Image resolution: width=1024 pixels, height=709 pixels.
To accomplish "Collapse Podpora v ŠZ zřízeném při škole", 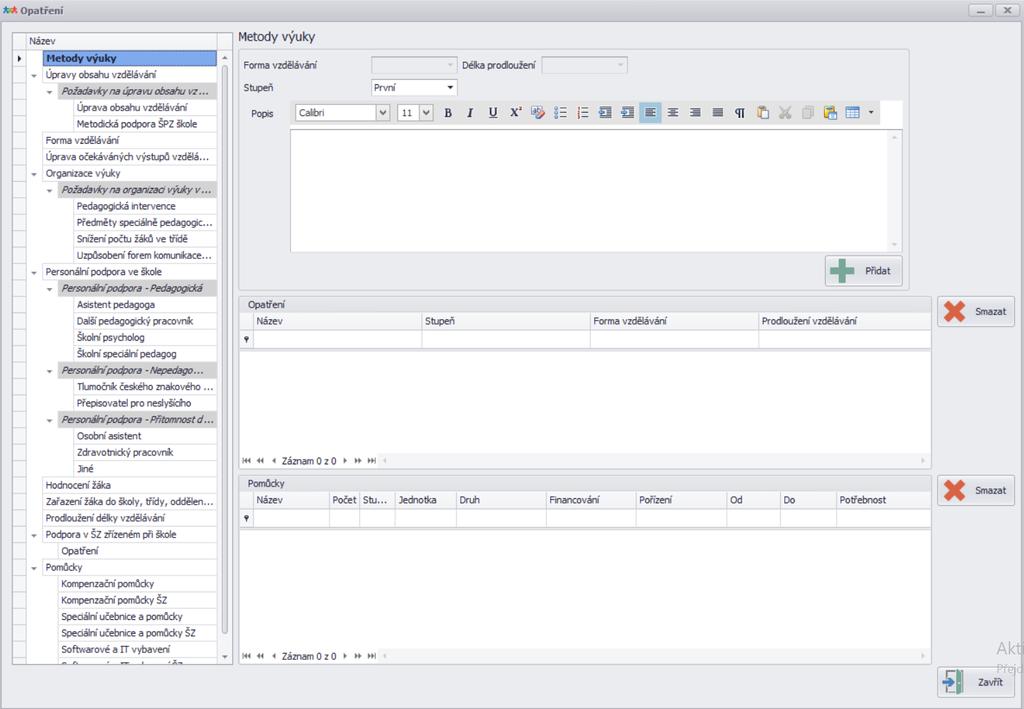I will point(34,535).
